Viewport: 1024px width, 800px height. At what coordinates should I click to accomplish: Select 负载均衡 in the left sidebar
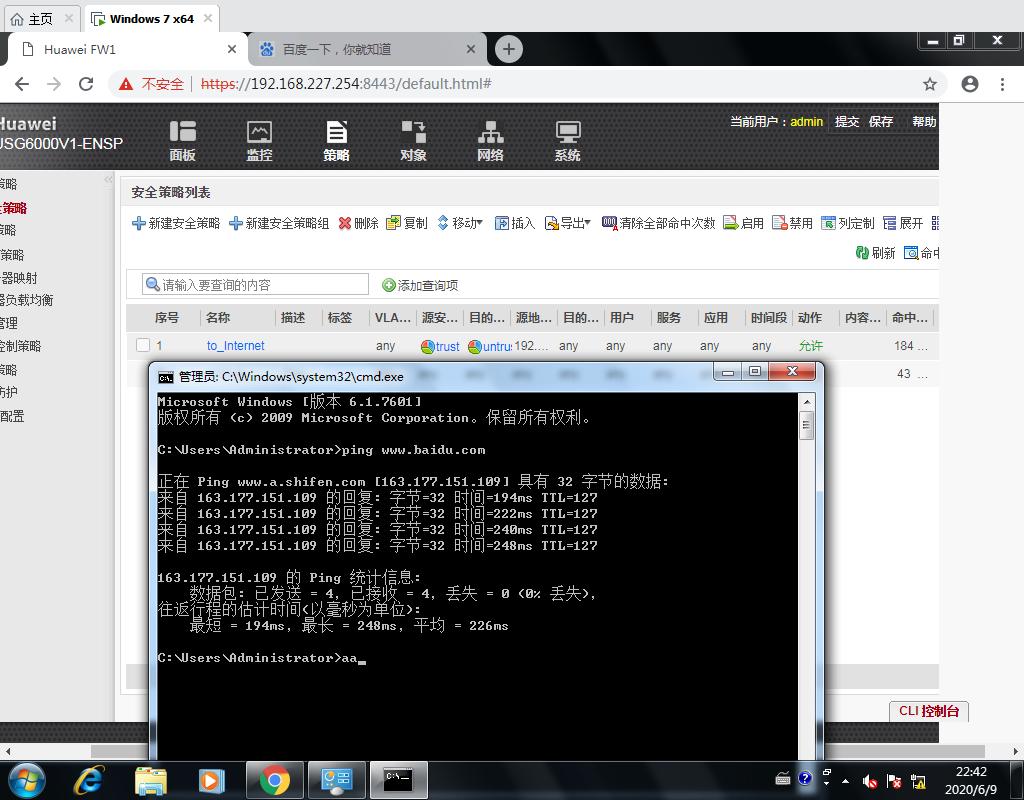(26, 300)
